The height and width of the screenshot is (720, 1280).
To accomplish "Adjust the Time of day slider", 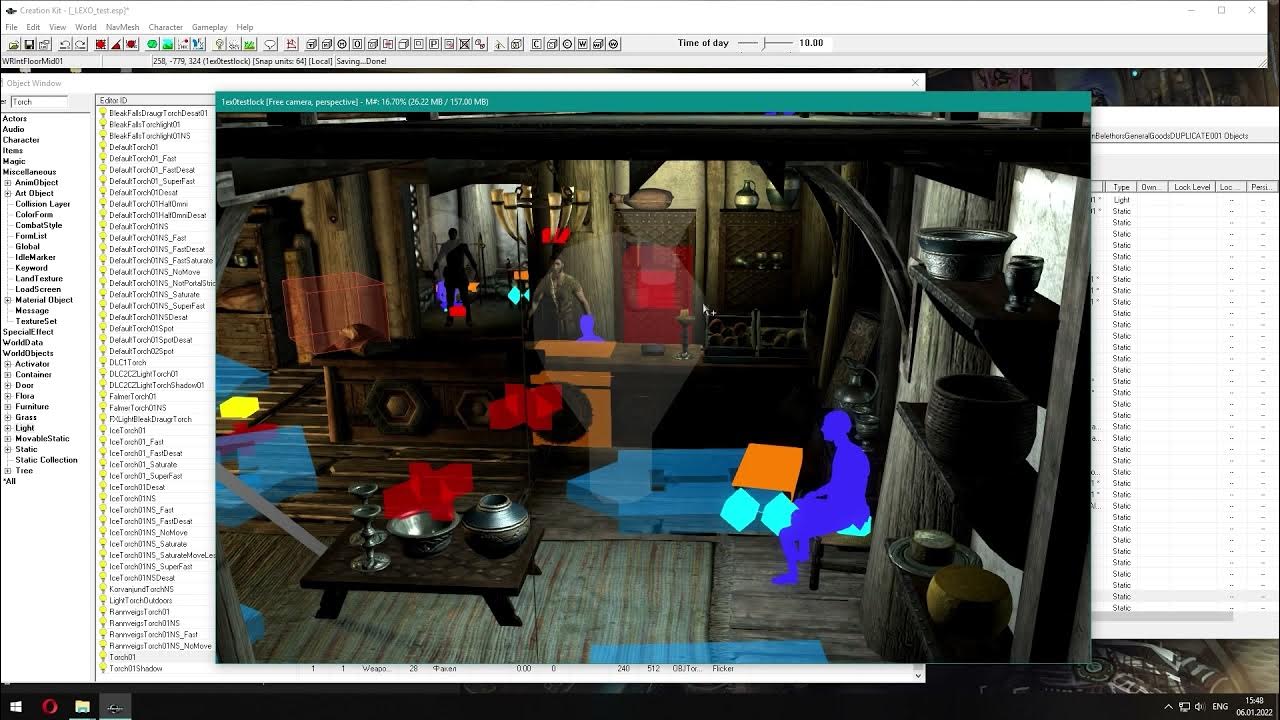I will 766,43.
